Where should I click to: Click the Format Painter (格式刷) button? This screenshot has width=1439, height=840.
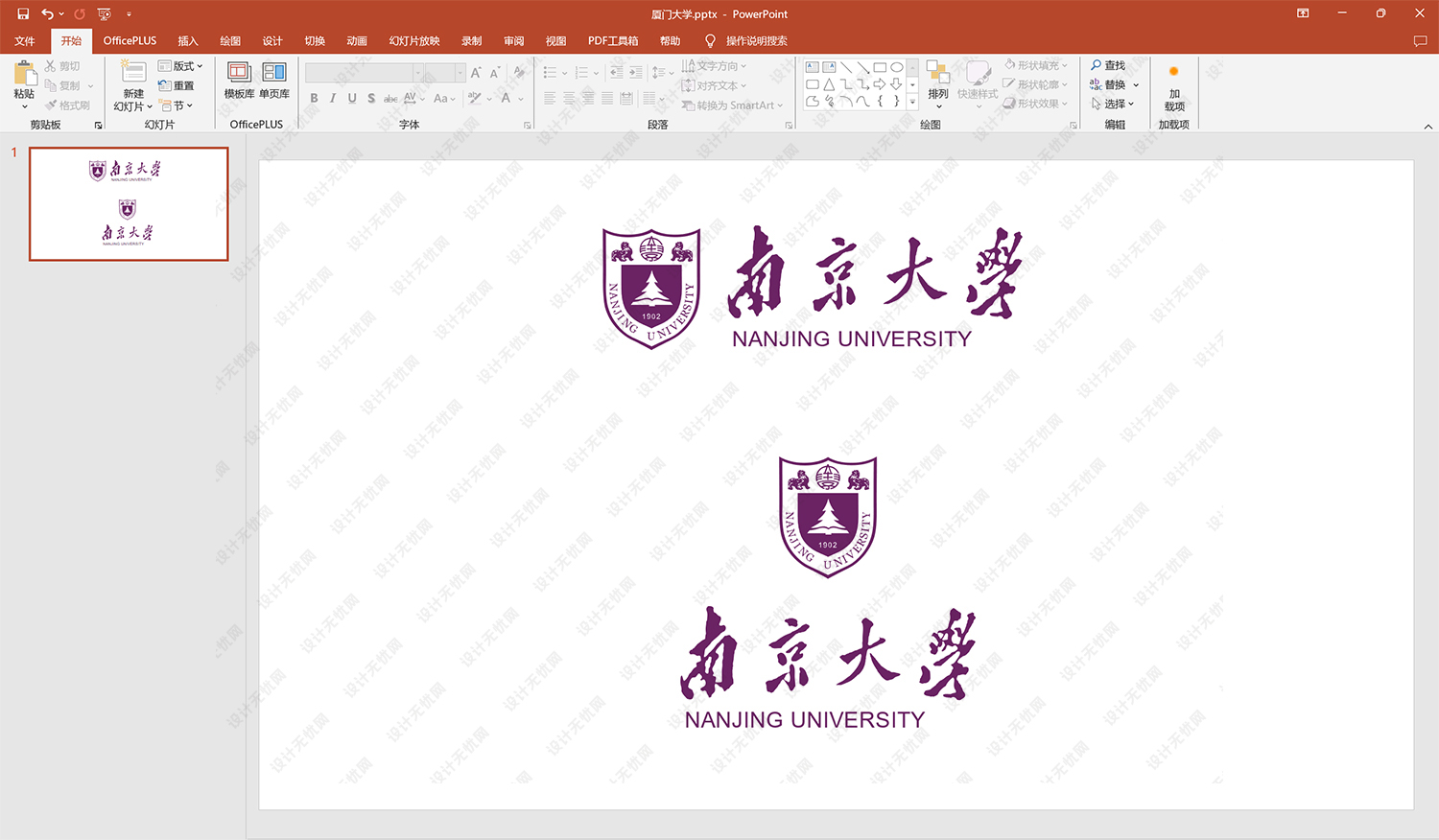[x=68, y=105]
